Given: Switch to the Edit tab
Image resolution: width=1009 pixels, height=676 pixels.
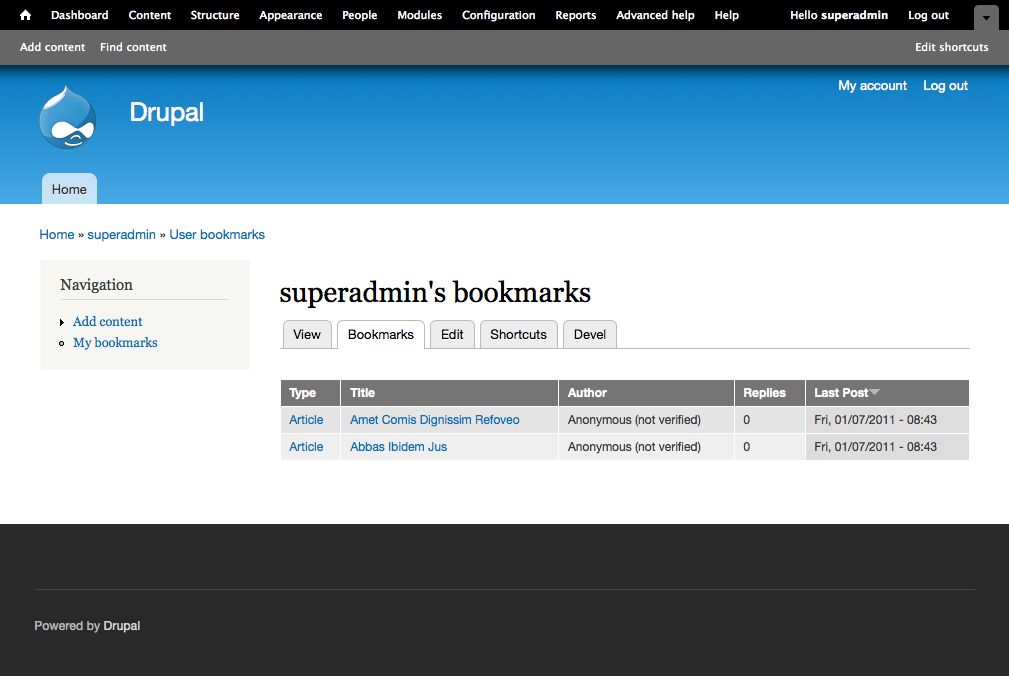Looking at the screenshot, I should (452, 334).
